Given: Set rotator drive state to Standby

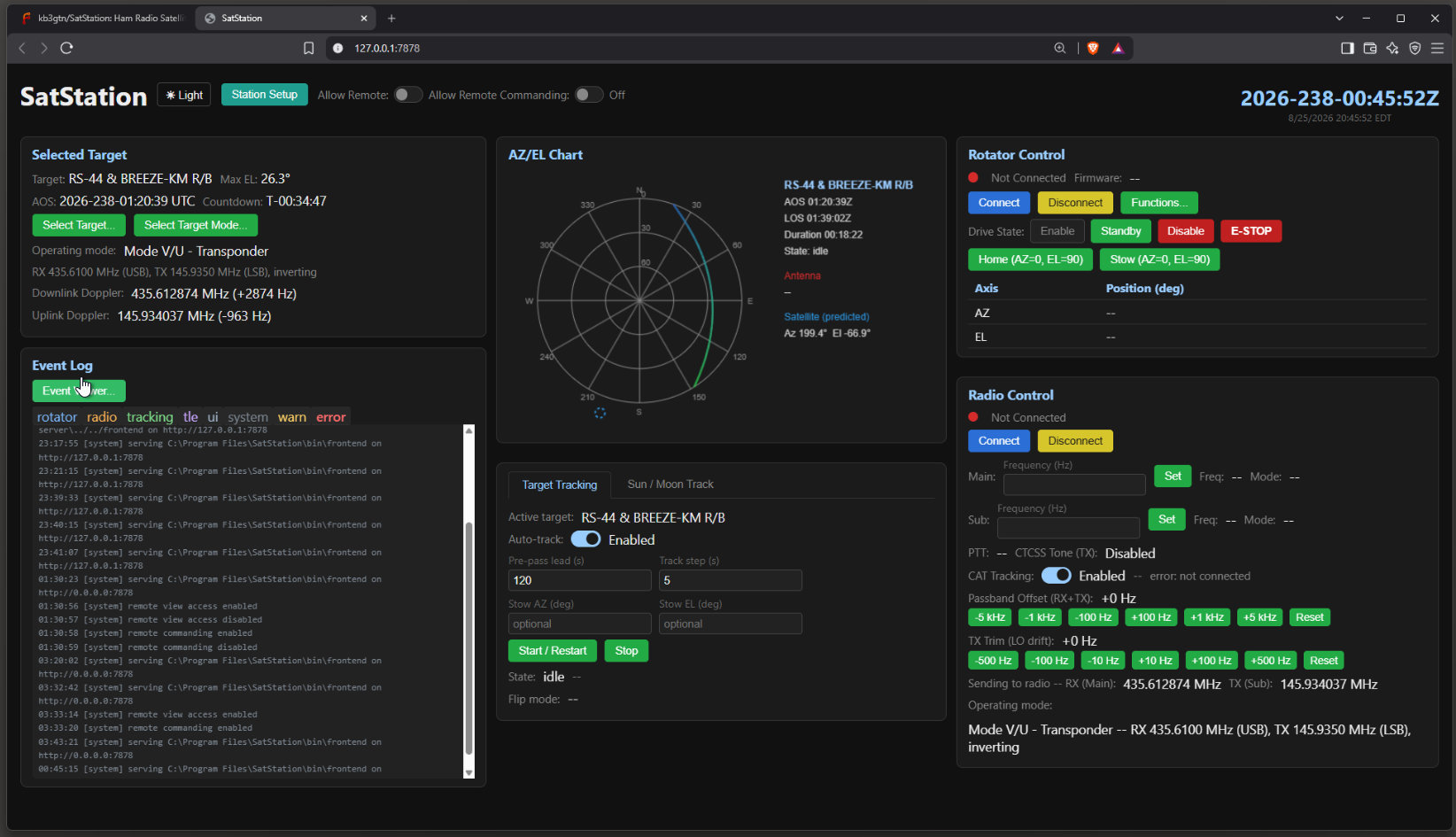Looking at the screenshot, I should [1120, 231].
